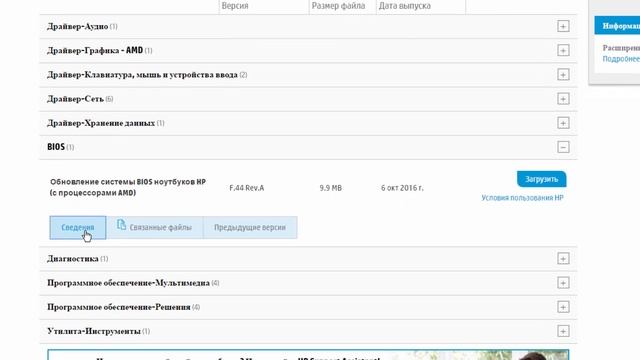Click the file icon beside Связанные файлы
Image resolution: width=640 pixels, height=360 pixels.
pos(121,224)
